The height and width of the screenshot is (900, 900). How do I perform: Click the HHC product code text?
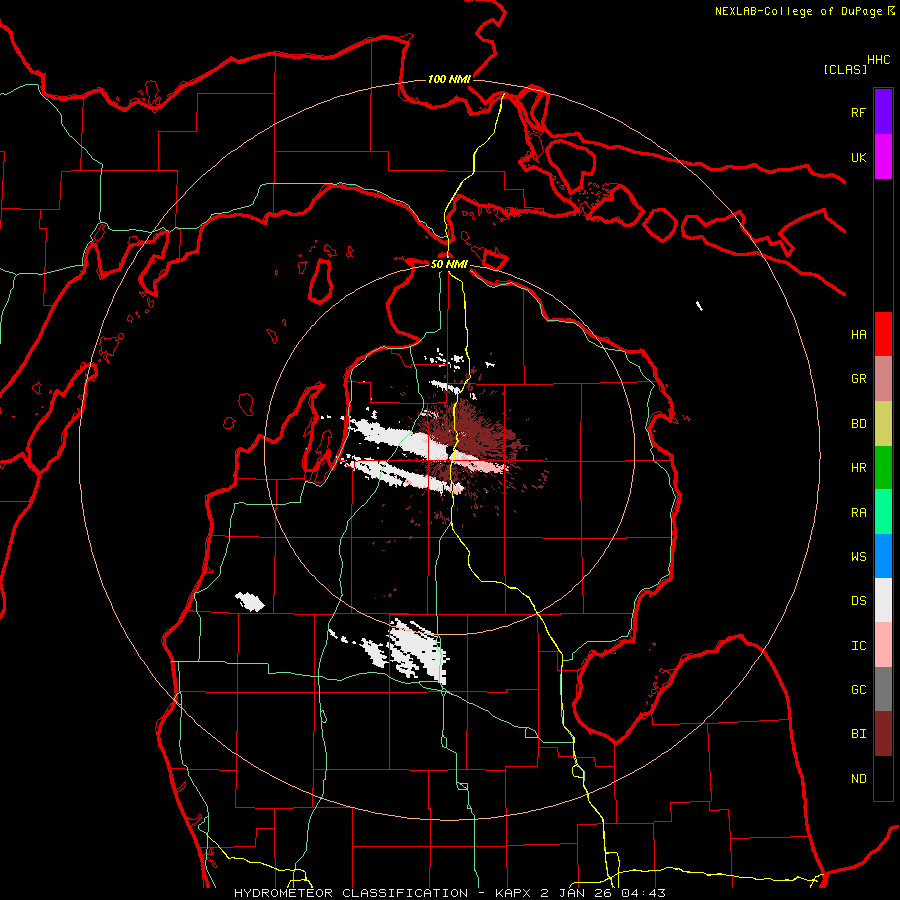coord(879,60)
